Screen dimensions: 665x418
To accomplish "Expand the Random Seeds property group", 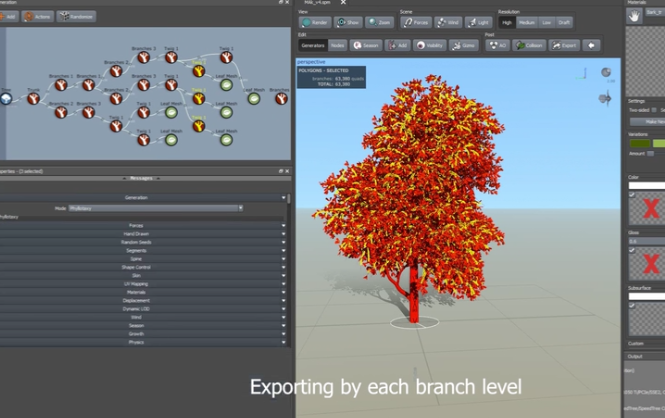I will click(x=142, y=242).
